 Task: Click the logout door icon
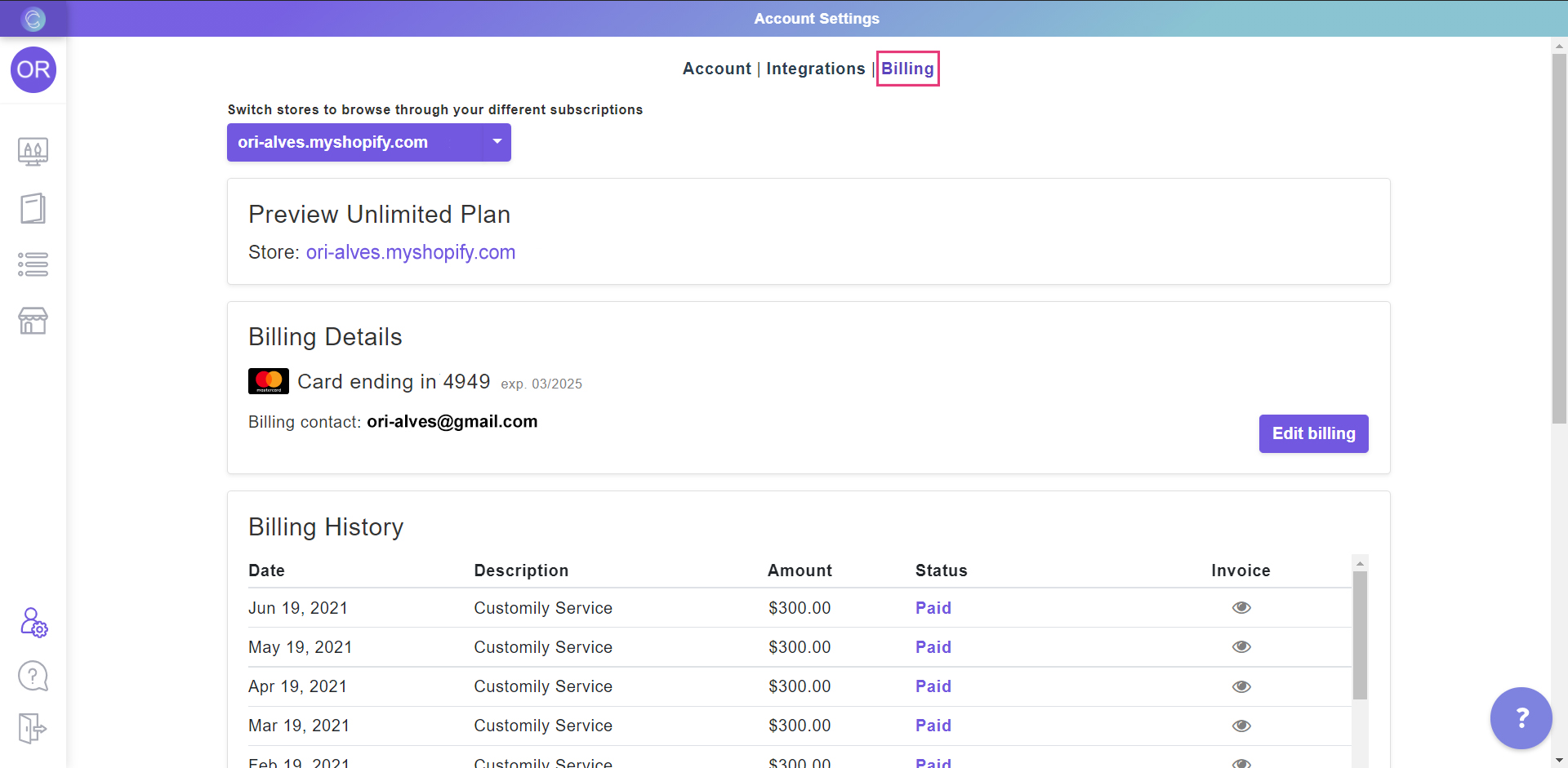click(x=33, y=728)
